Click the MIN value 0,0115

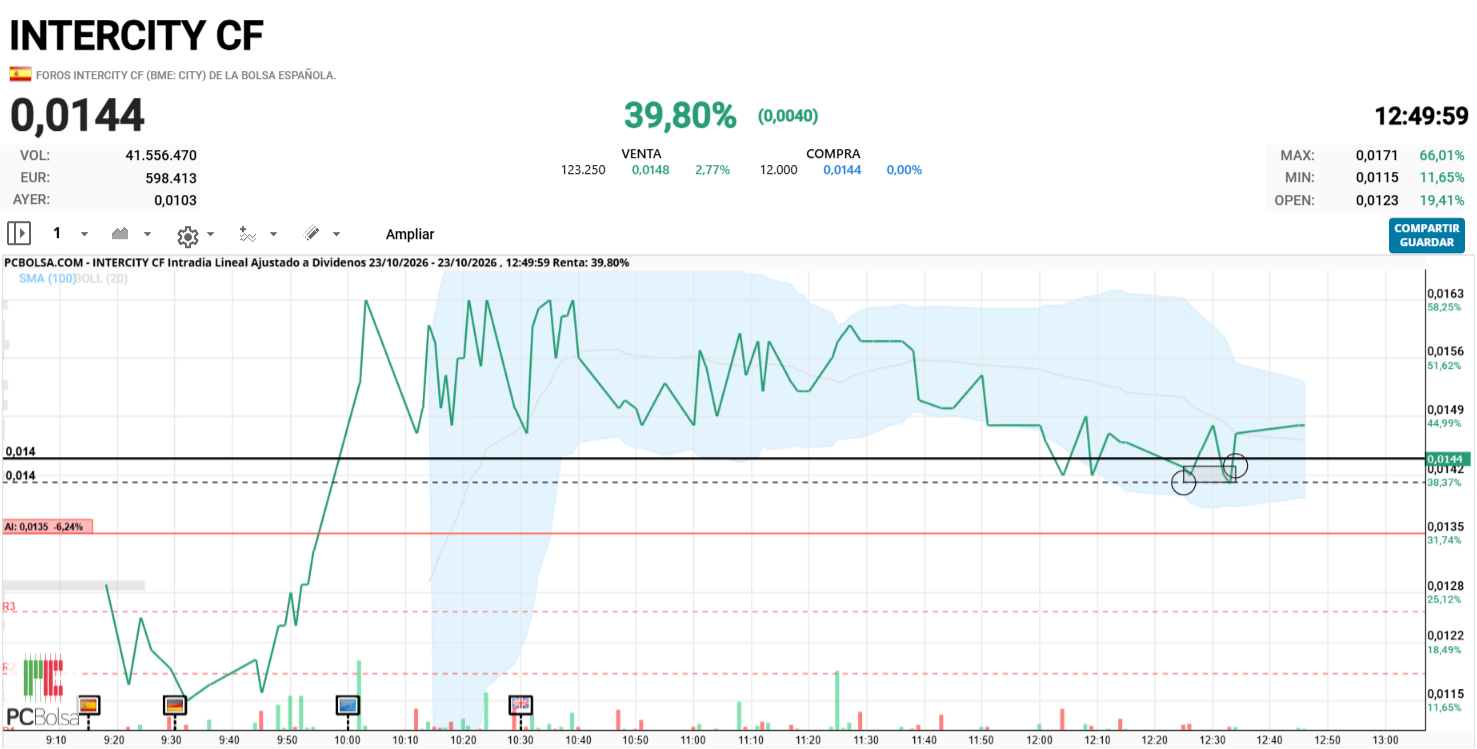(1377, 178)
